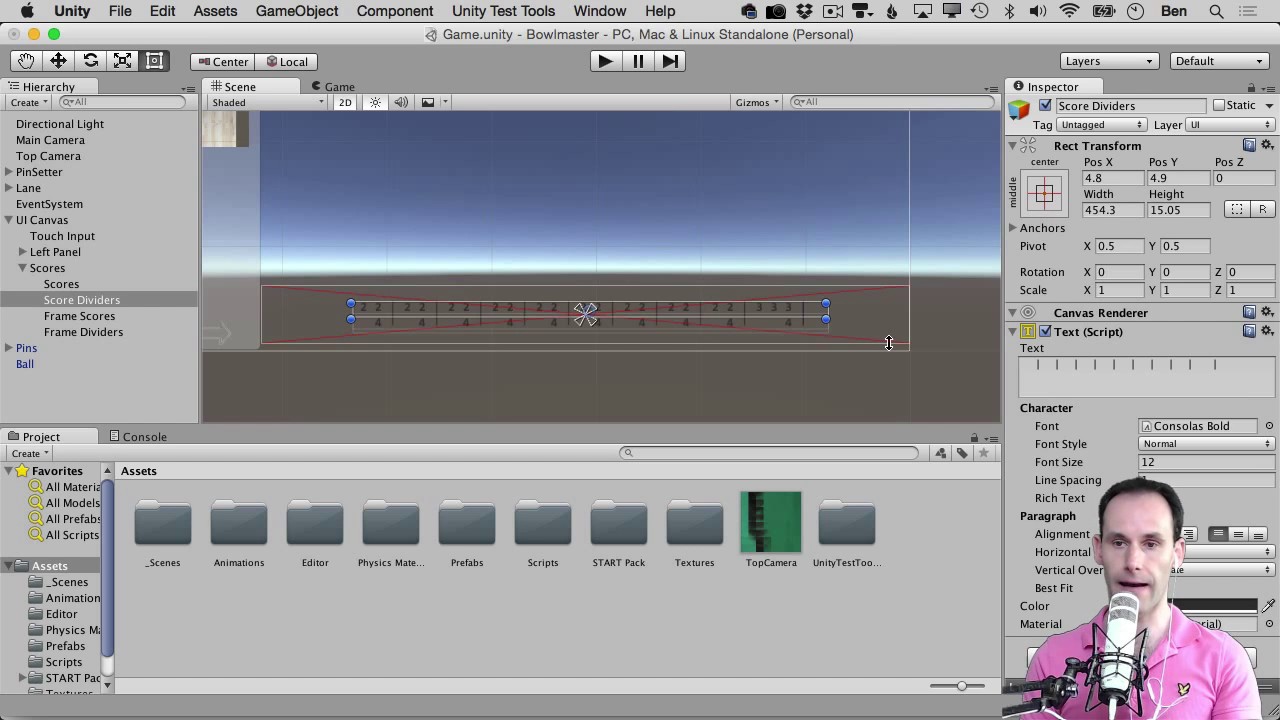Open the volume menu bar icon

pos(1038,11)
